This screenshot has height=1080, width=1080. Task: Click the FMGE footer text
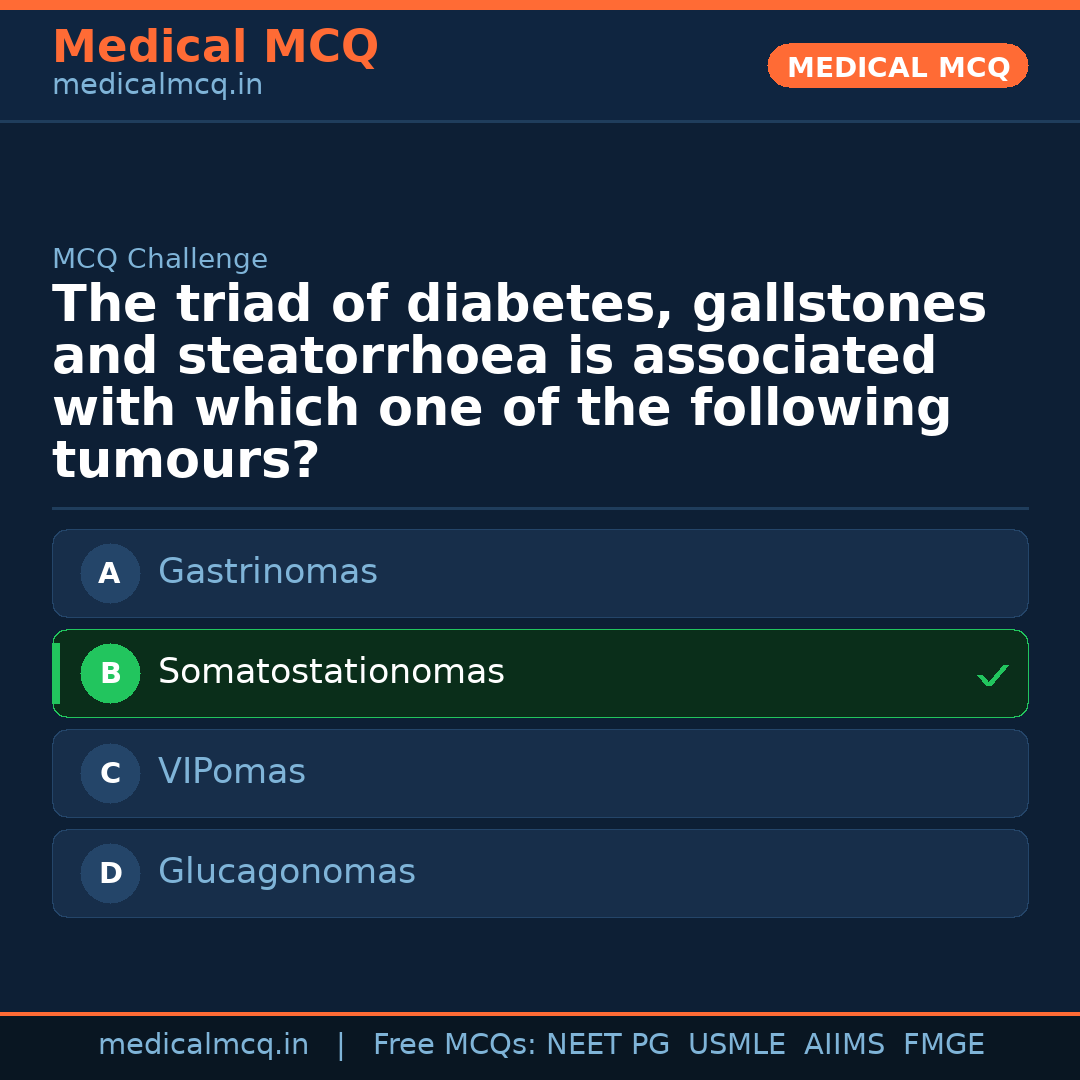(x=944, y=1045)
